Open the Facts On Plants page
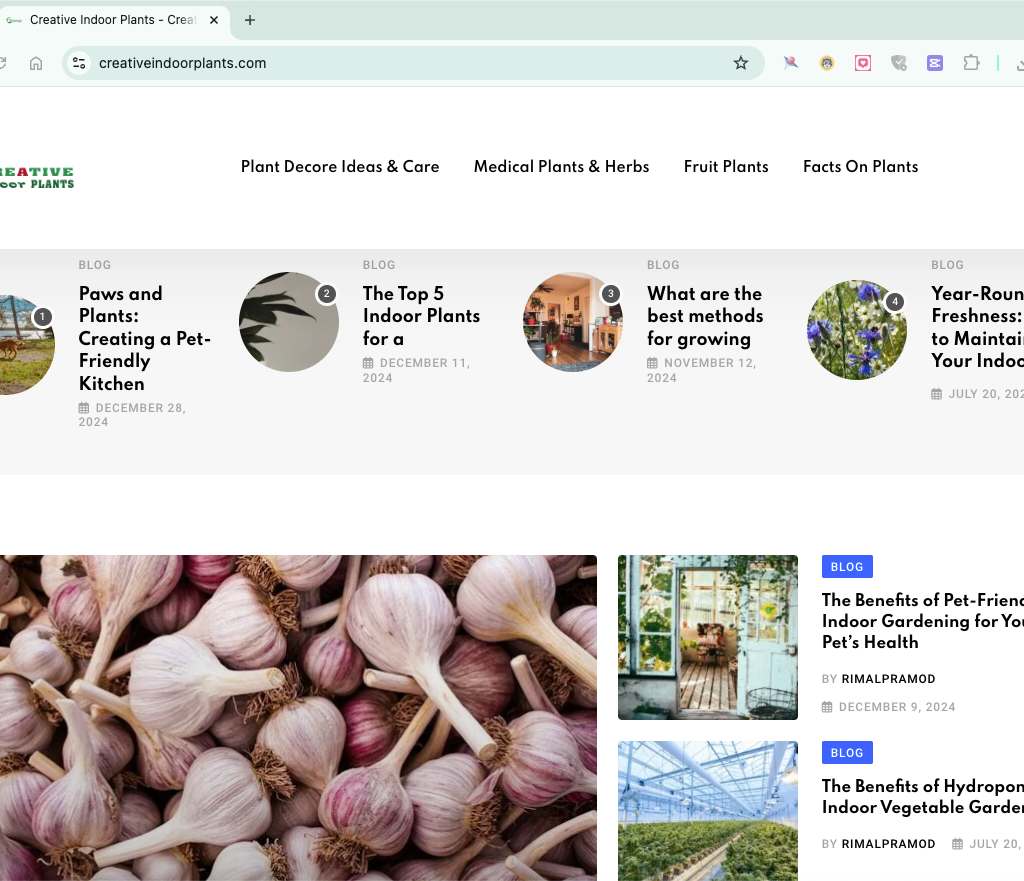The height and width of the screenshot is (881, 1024). click(x=860, y=167)
